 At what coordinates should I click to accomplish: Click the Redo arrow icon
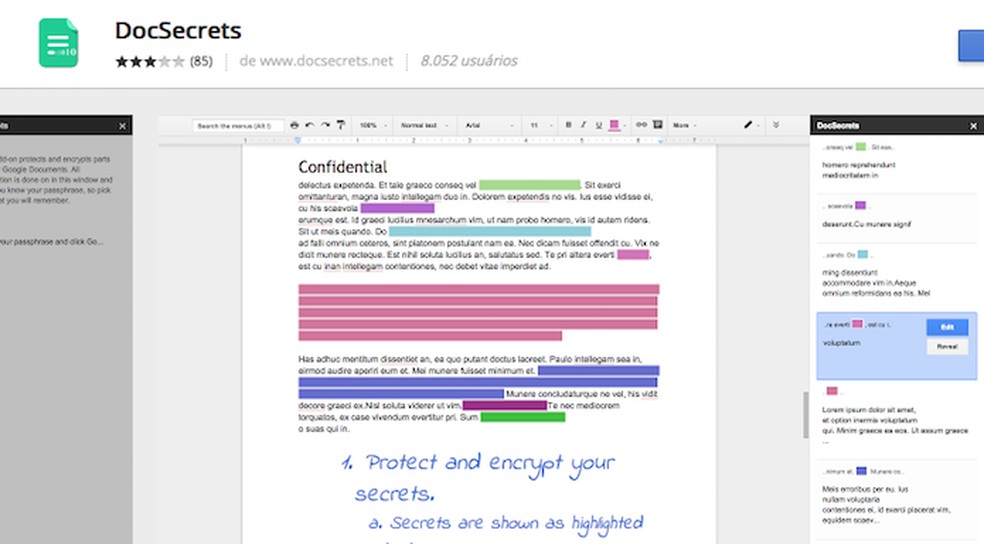(x=325, y=125)
